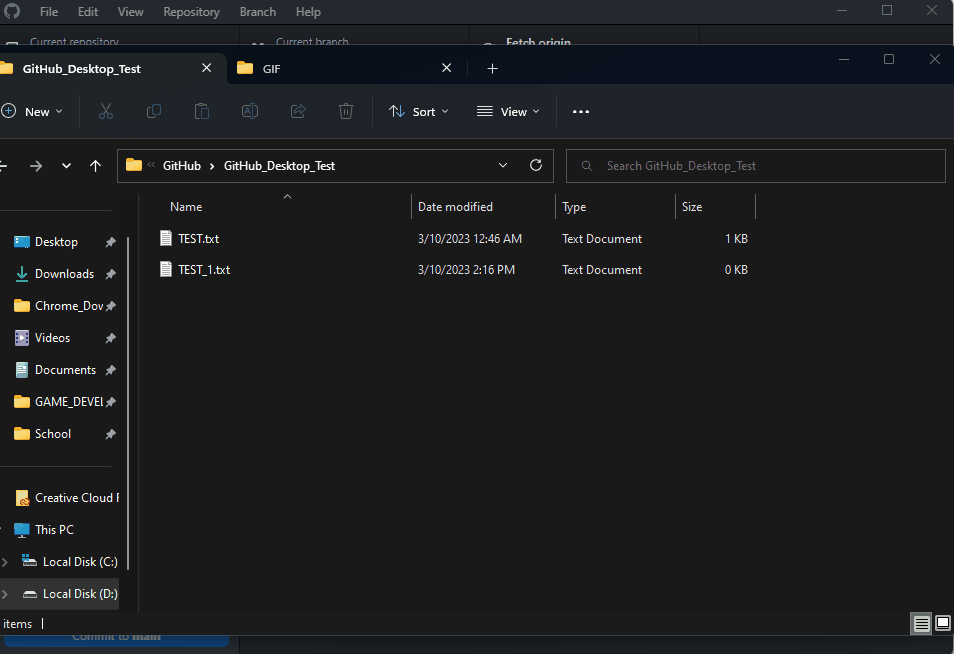Sort by Type column header

tap(615, 207)
